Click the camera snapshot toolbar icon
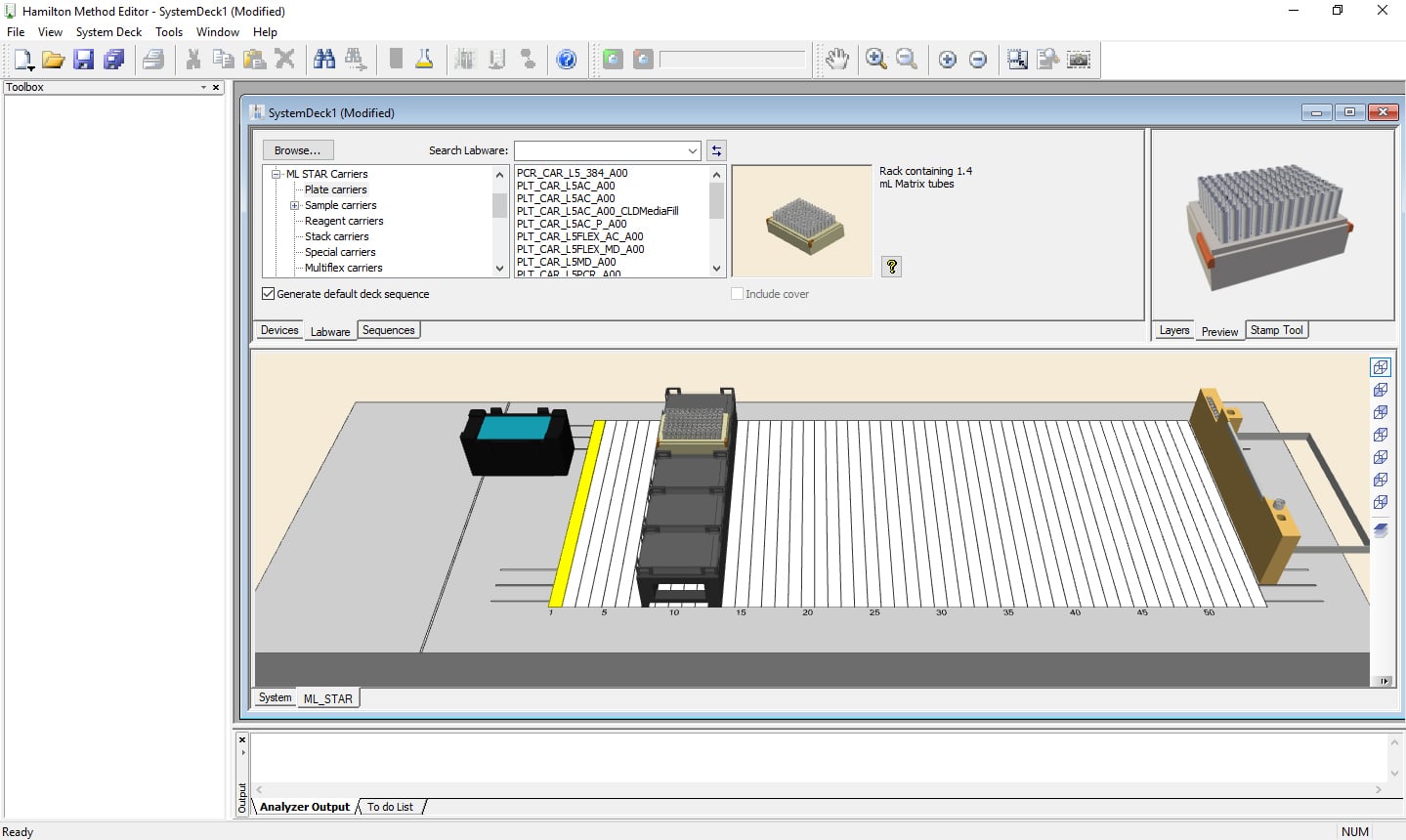 coord(1079,60)
